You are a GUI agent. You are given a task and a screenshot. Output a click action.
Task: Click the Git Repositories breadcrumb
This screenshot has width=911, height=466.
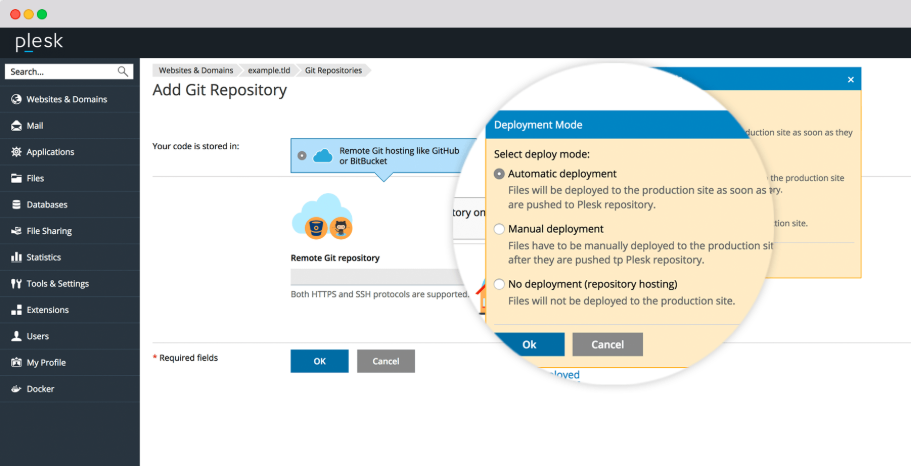coord(333,70)
